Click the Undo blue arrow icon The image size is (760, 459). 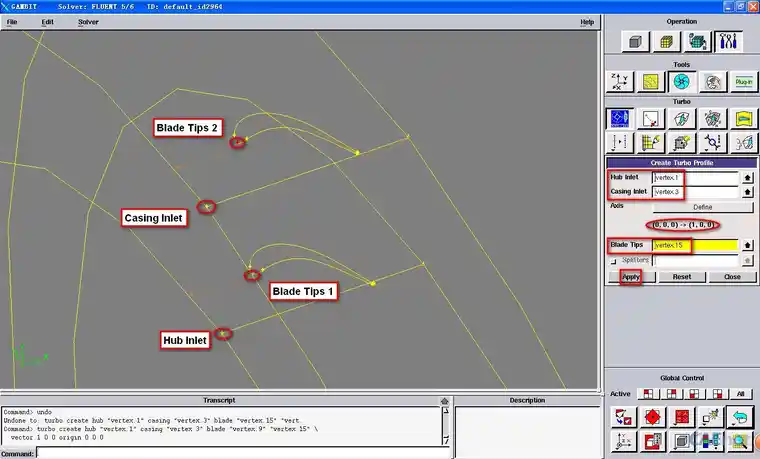pos(740,417)
